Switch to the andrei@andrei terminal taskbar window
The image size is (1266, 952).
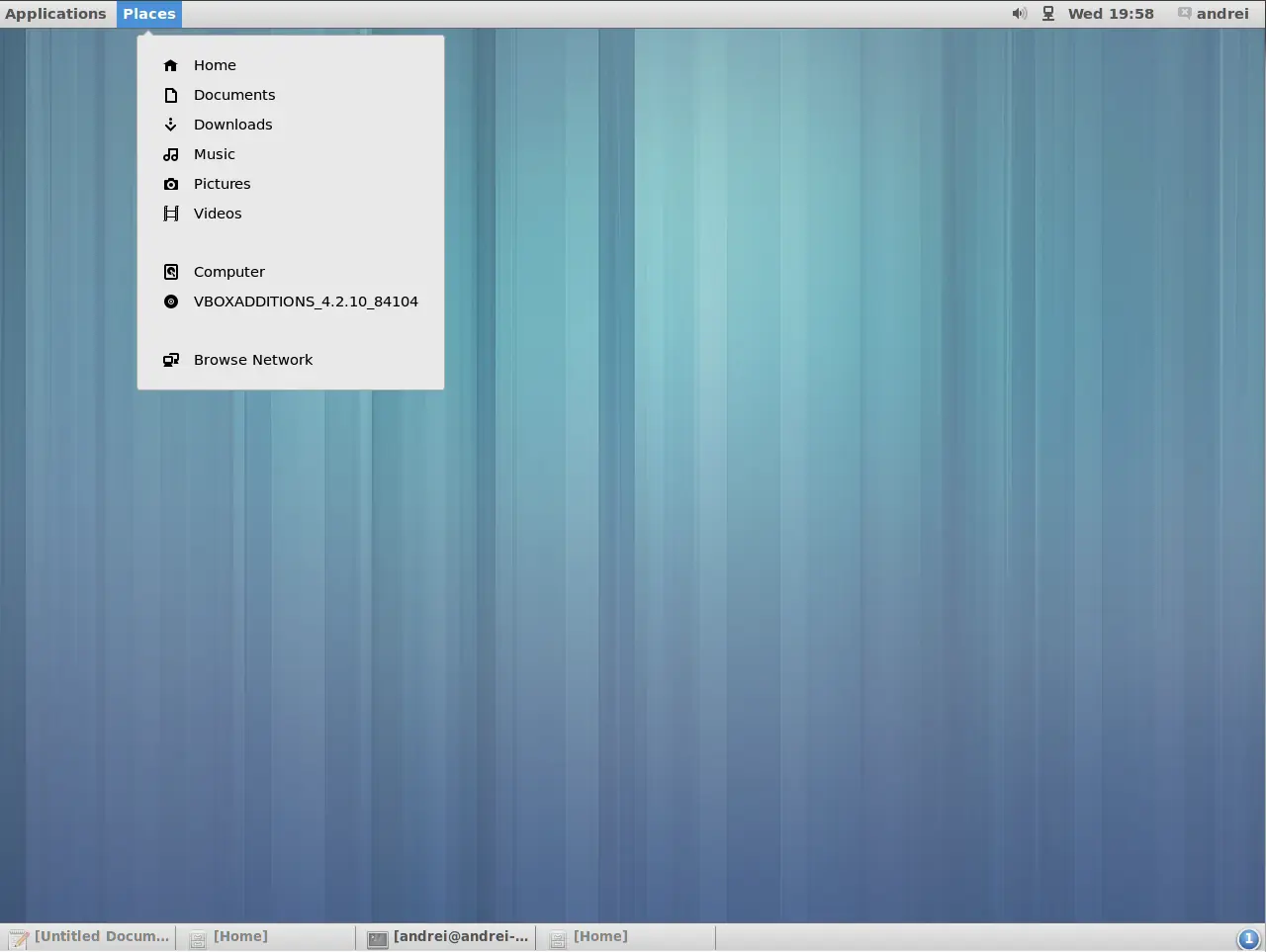448,937
